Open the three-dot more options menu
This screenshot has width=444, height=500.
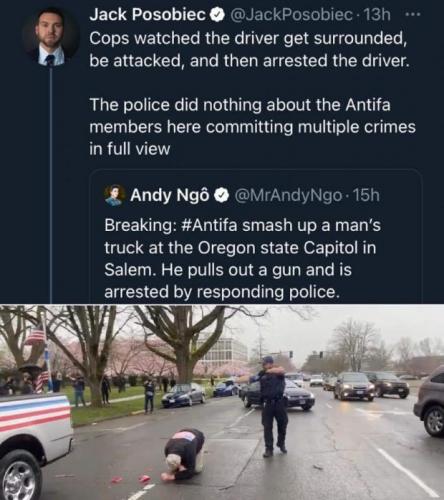pos(413,15)
